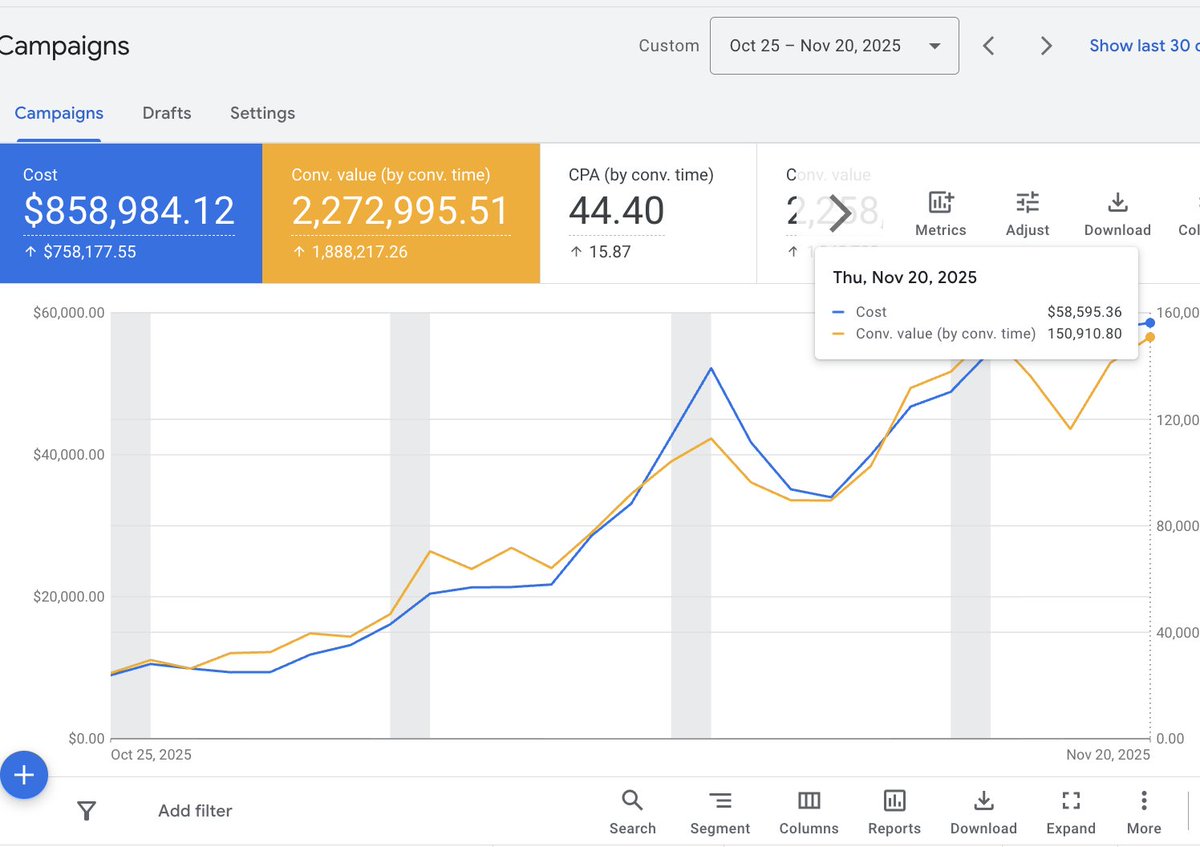
Task: Click the blue plus button
Action: [22, 774]
